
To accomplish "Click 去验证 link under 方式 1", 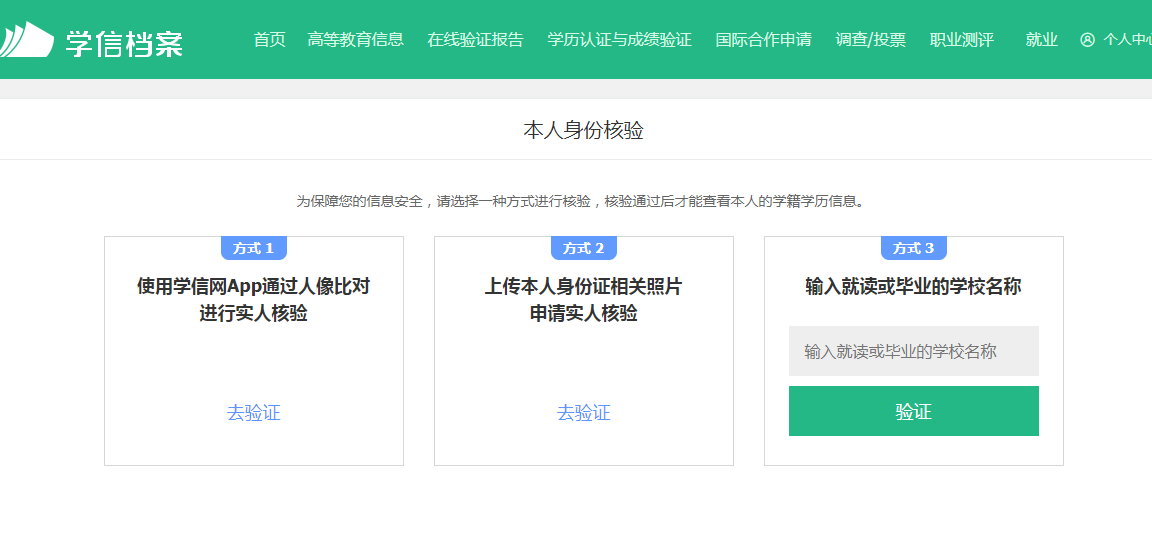I will [254, 413].
